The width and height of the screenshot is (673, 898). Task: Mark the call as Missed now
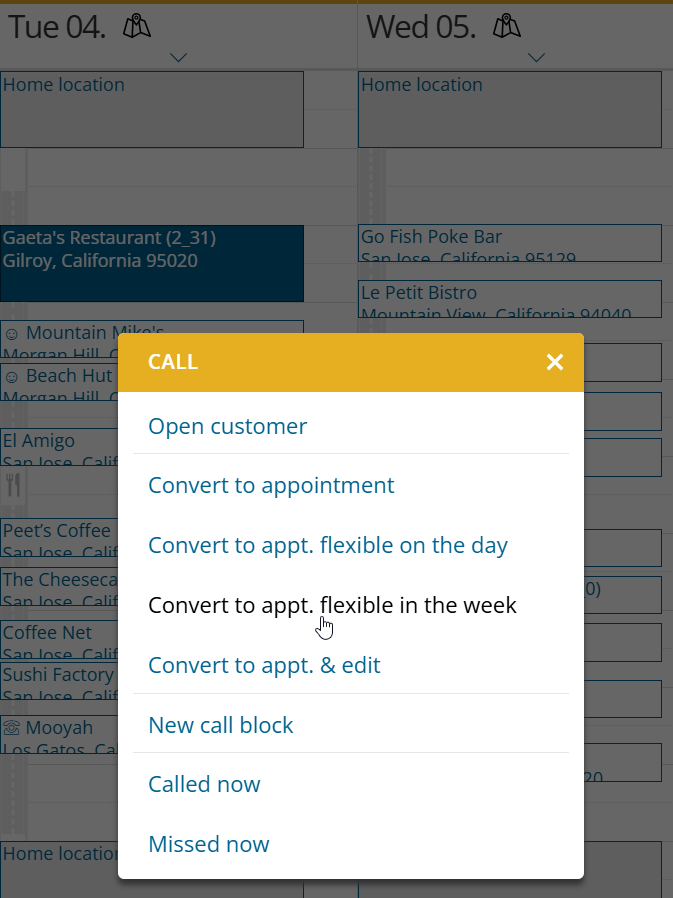pos(208,844)
